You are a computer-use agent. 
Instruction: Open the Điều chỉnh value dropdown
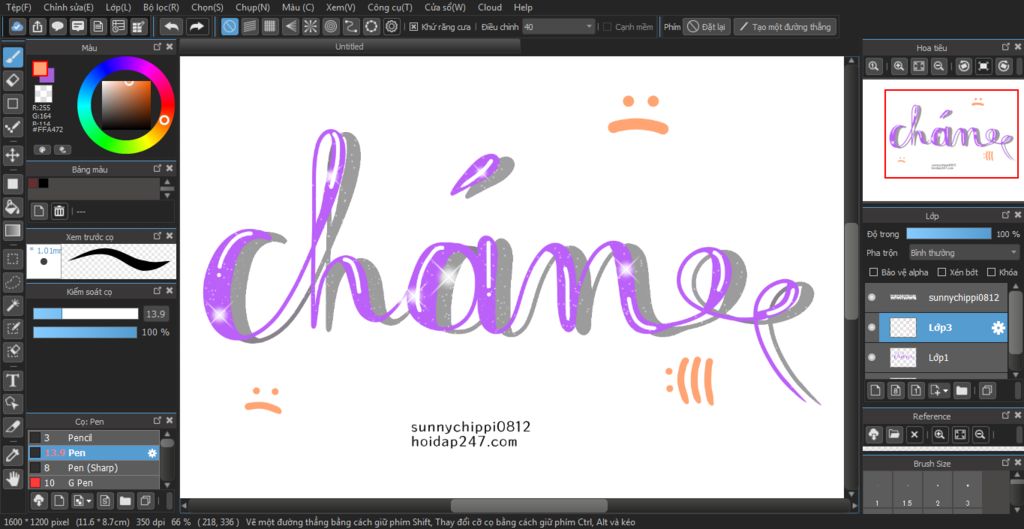click(x=589, y=27)
